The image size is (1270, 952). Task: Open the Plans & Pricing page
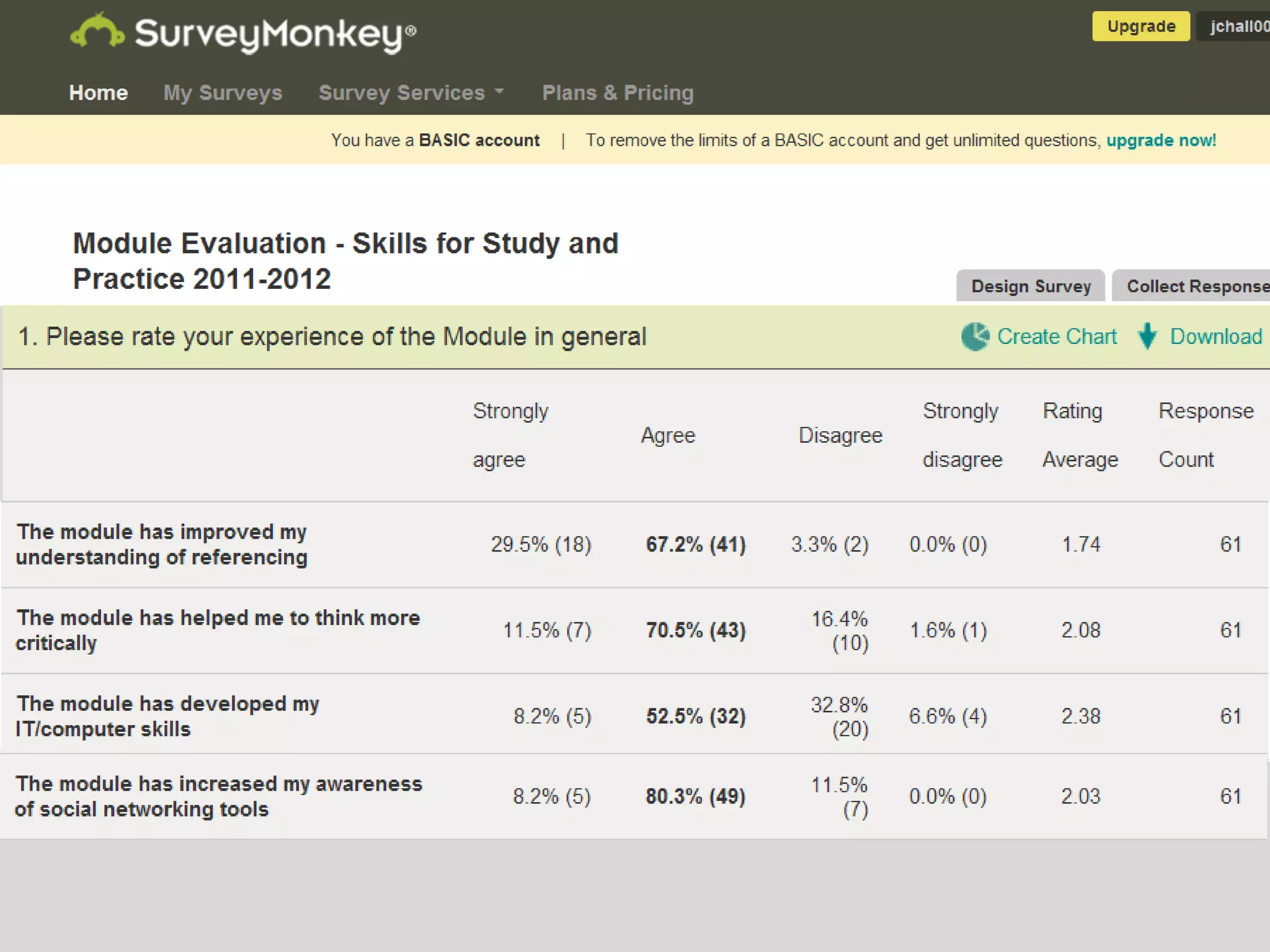tap(618, 92)
